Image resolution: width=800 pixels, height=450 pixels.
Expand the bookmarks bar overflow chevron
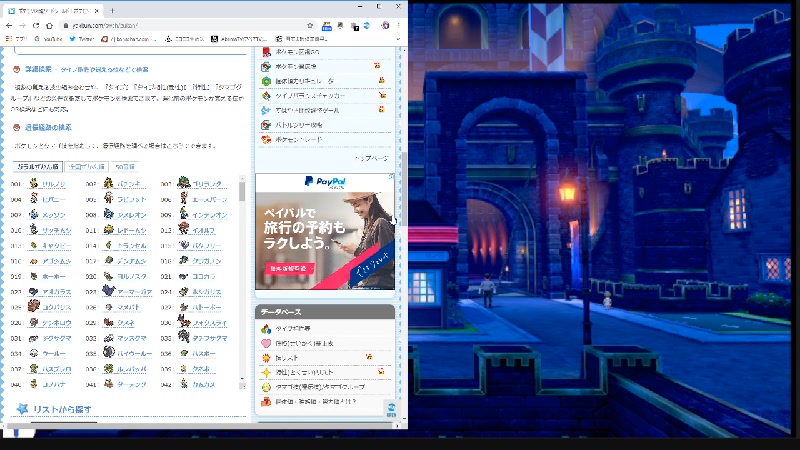click(x=398, y=39)
